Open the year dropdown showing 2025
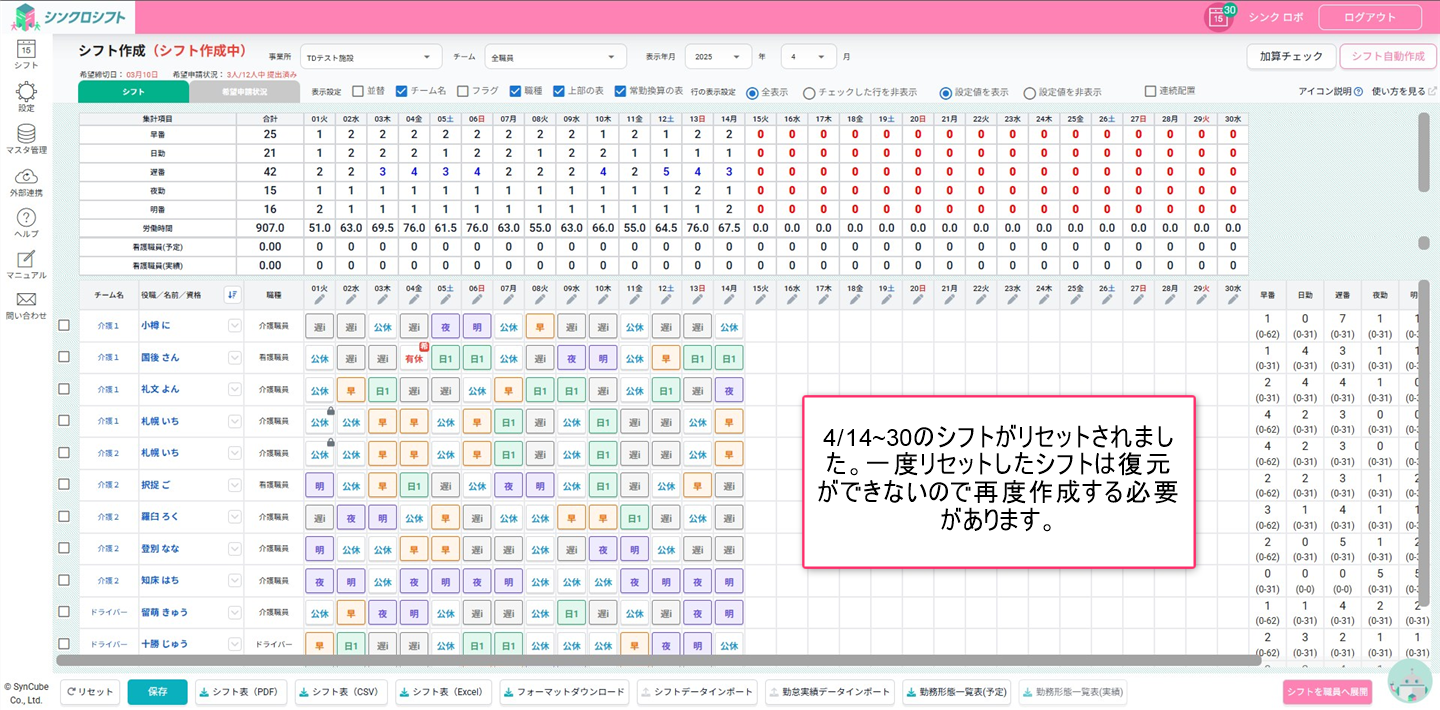 [x=718, y=57]
